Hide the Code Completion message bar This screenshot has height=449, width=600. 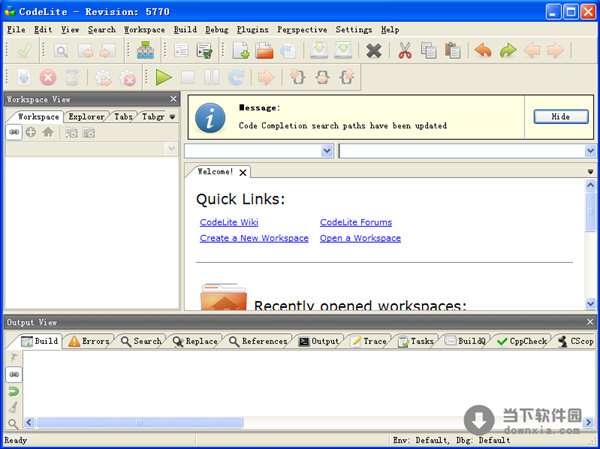(560, 117)
